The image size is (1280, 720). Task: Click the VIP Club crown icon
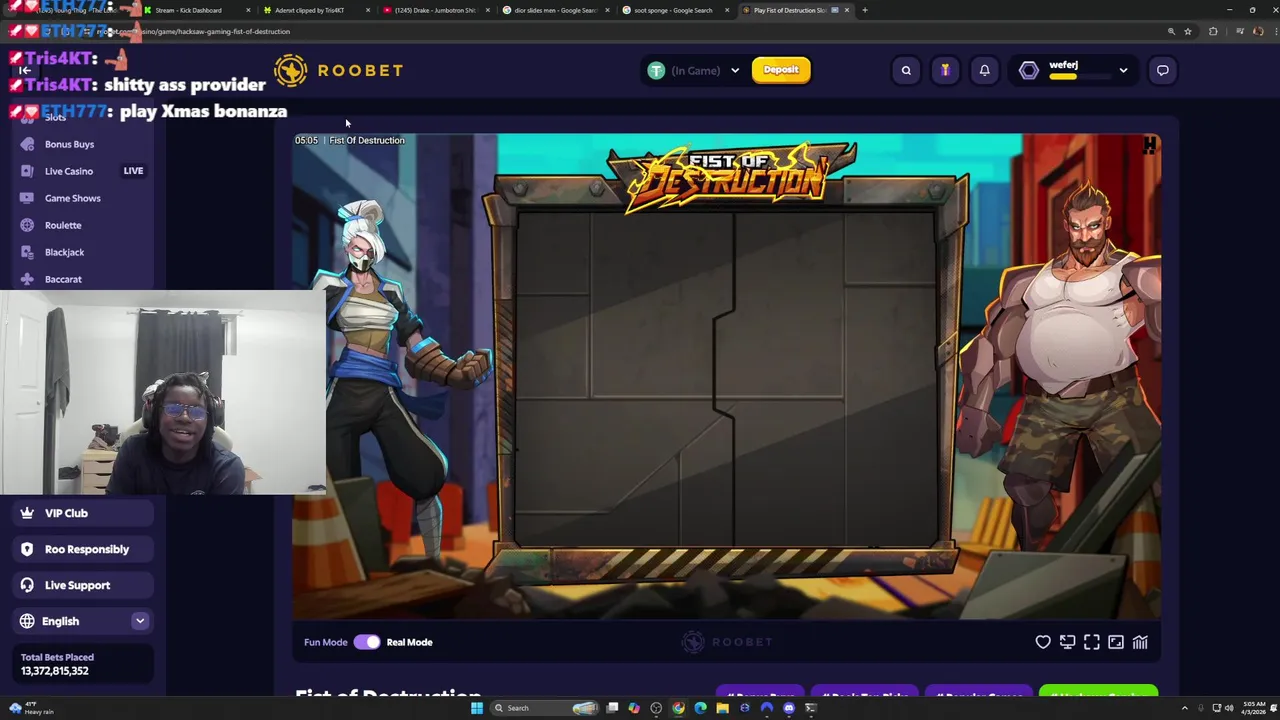coord(27,513)
